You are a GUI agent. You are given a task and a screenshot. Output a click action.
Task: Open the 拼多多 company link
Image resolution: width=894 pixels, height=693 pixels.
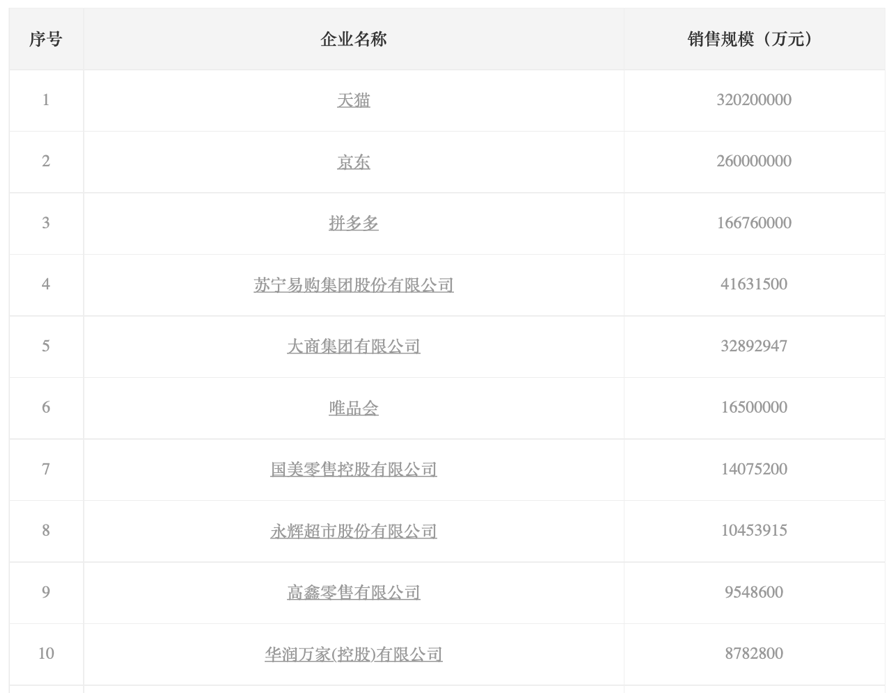click(x=353, y=223)
